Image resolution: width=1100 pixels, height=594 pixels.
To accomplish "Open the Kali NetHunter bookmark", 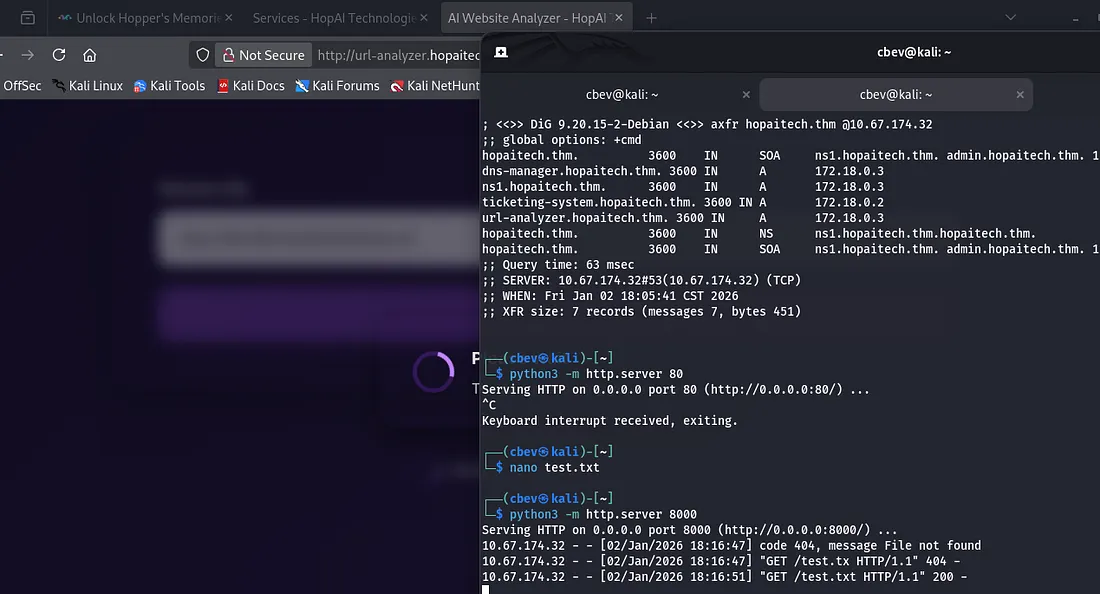I will [x=435, y=86].
